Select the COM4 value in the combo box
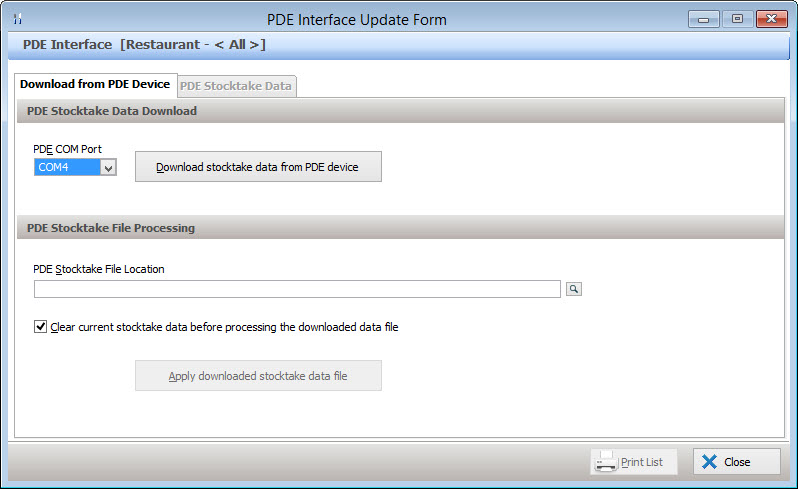 coord(67,168)
